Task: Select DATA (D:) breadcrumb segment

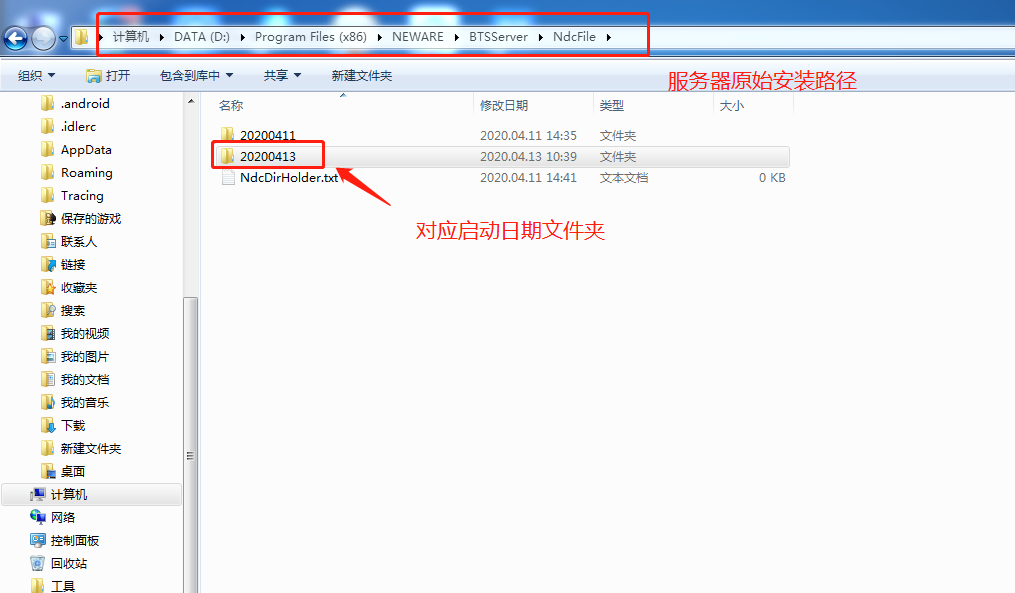Action: tap(202, 37)
